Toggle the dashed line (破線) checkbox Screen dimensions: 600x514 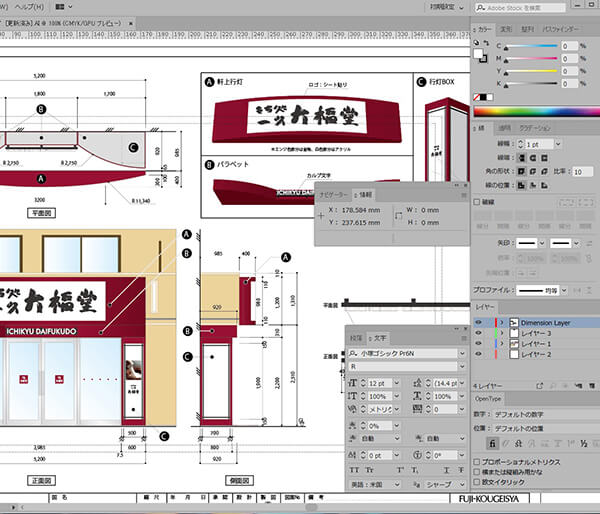pos(476,202)
